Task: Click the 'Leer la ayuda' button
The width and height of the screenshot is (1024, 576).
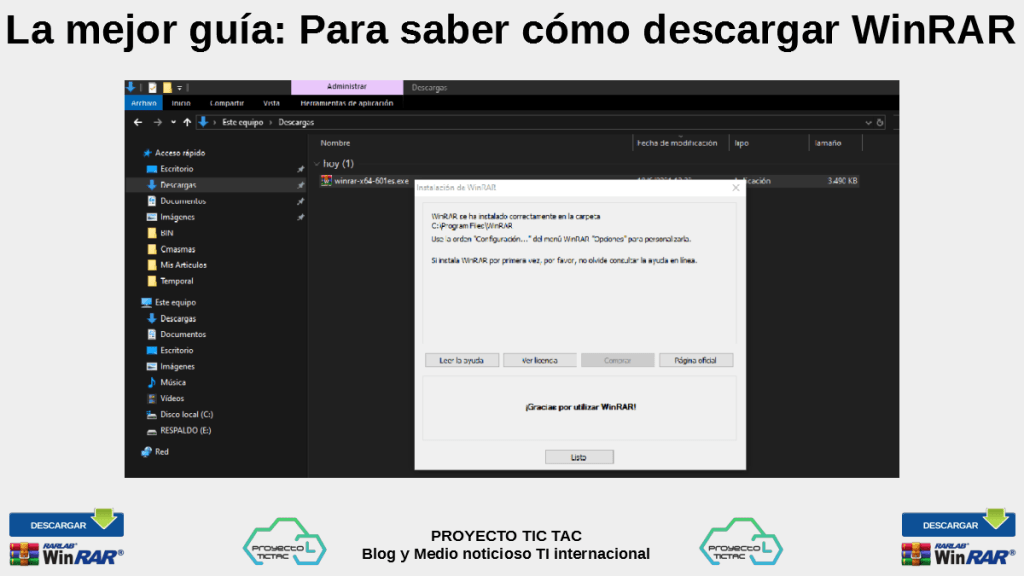Action: click(461, 360)
